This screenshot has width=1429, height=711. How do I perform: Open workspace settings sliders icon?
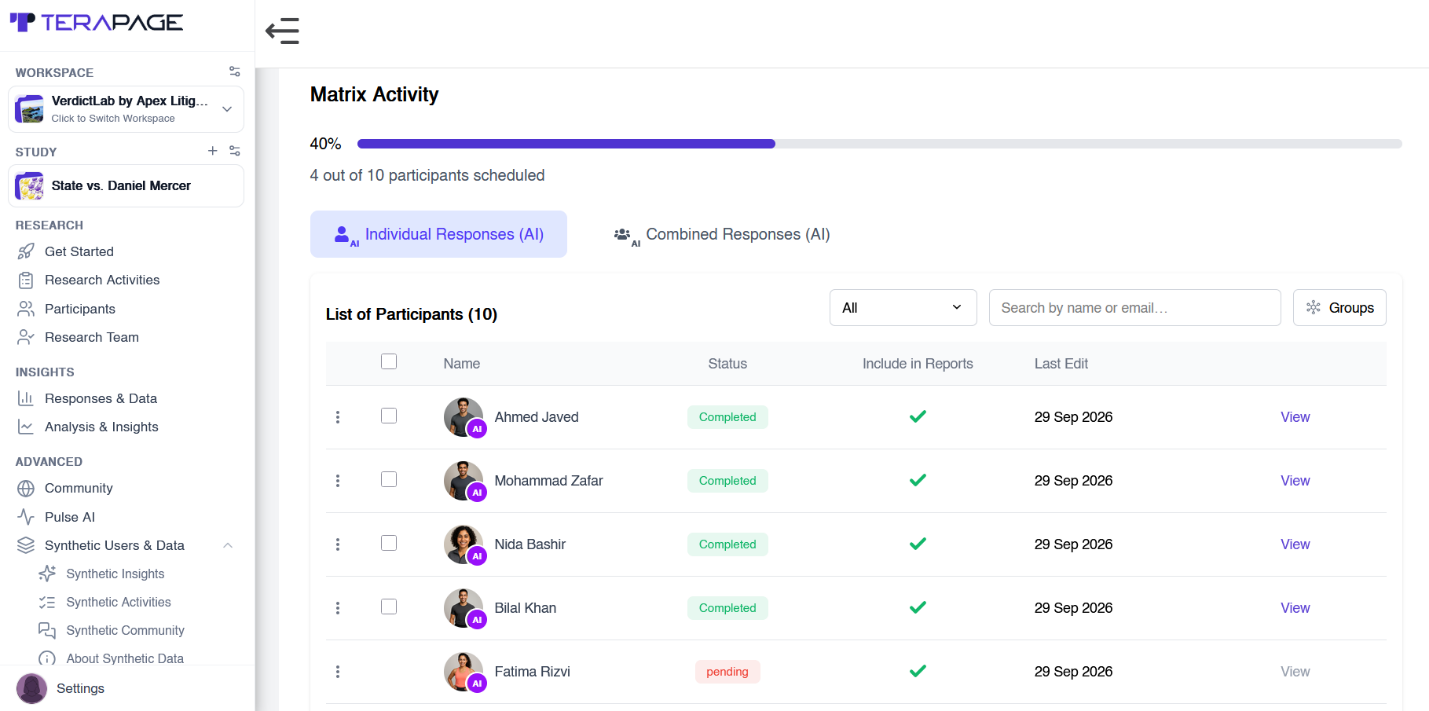point(234,72)
